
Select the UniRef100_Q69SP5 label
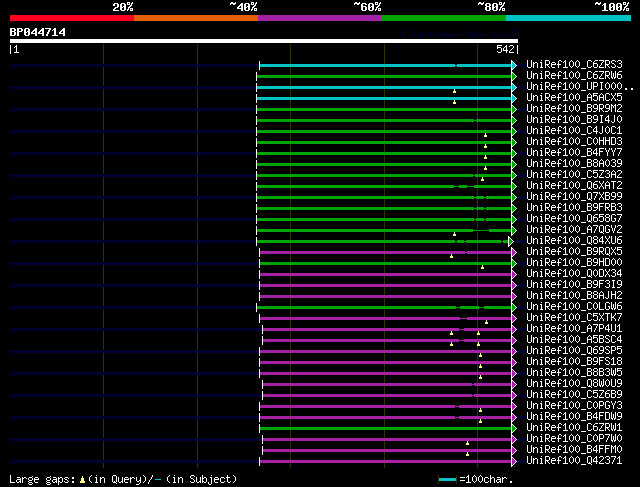tap(574, 351)
